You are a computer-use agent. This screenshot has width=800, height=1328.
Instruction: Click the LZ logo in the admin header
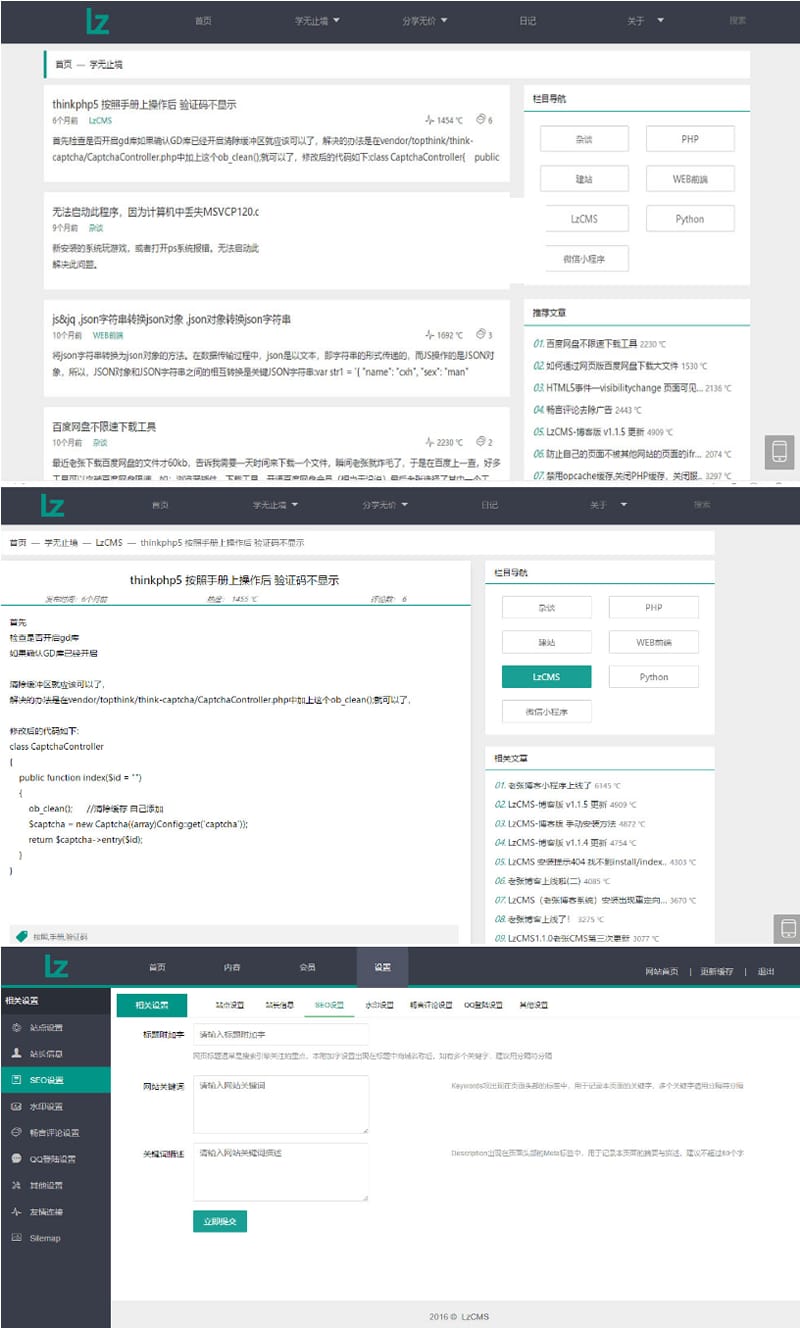coord(60,966)
